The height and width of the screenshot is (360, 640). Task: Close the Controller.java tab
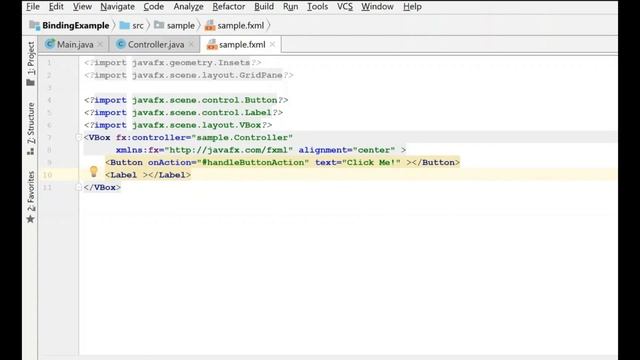[x=191, y=44]
